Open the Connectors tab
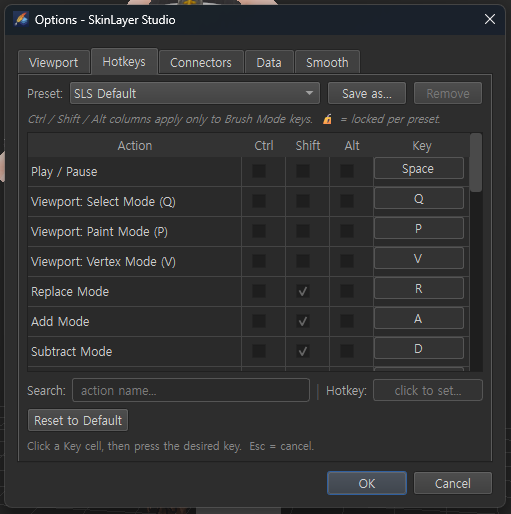The width and height of the screenshot is (511, 514). pyautogui.click(x=201, y=62)
